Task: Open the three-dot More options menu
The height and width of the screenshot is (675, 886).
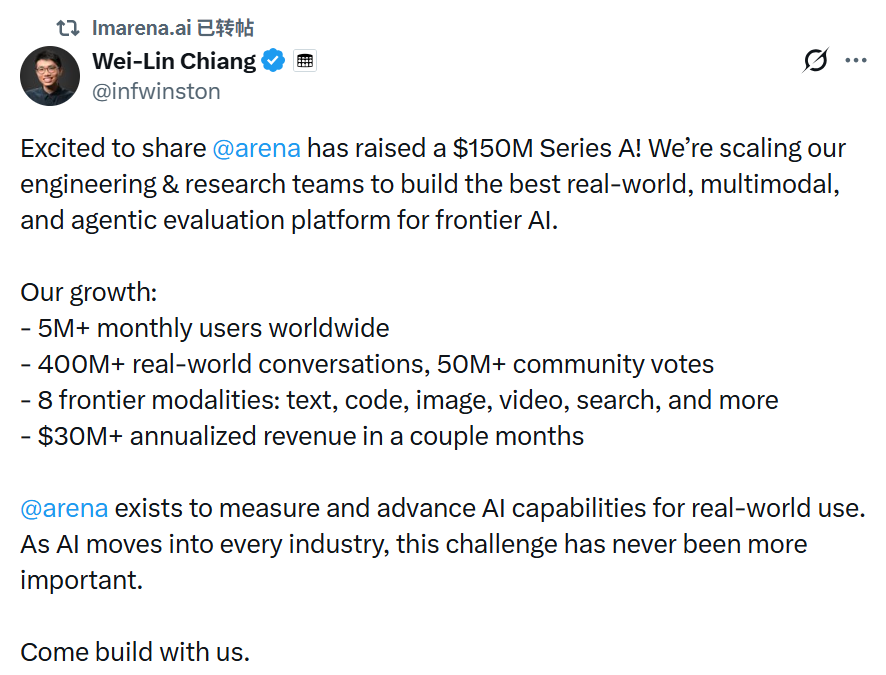Action: click(856, 60)
